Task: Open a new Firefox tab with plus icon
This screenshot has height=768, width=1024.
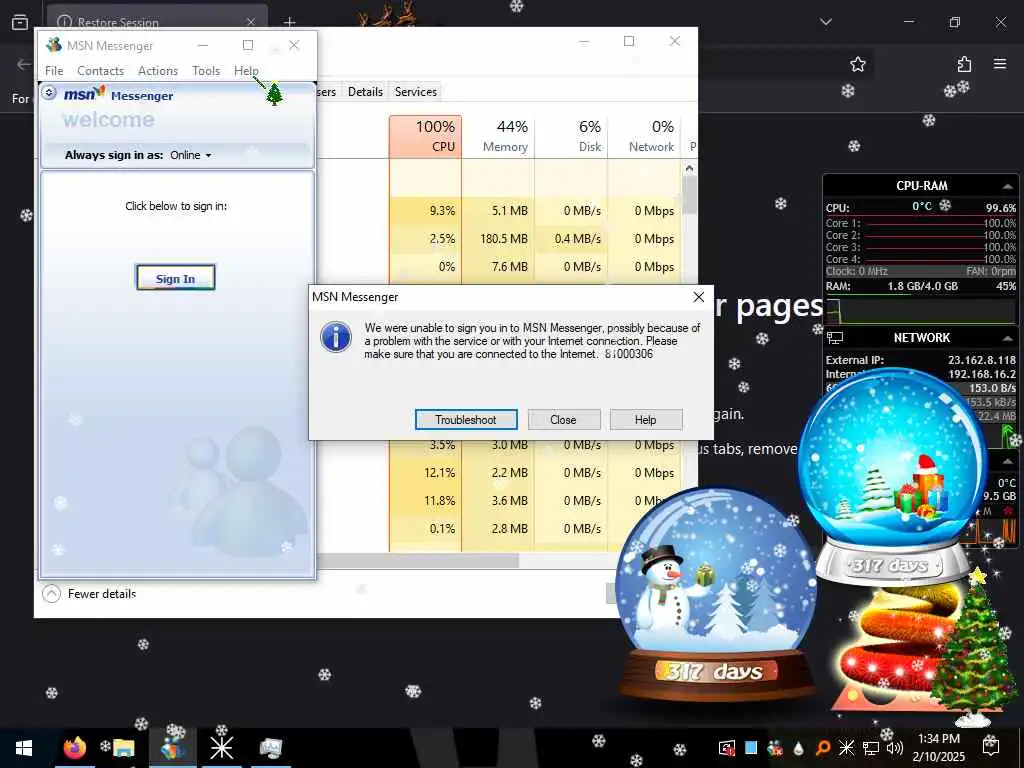Action: [289, 22]
